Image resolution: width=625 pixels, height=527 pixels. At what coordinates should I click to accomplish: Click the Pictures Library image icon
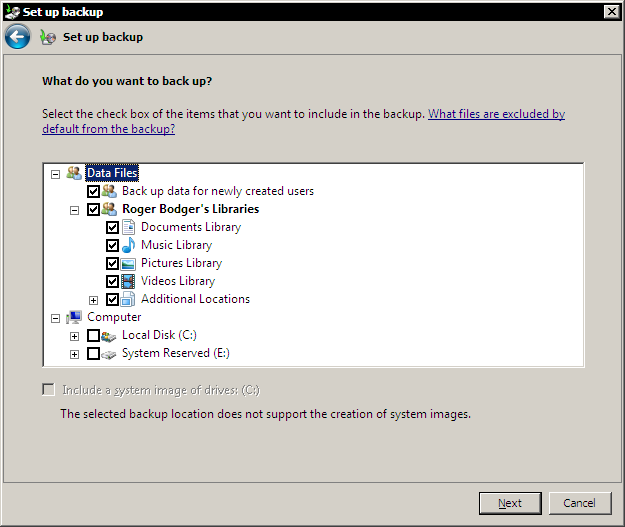click(x=128, y=264)
